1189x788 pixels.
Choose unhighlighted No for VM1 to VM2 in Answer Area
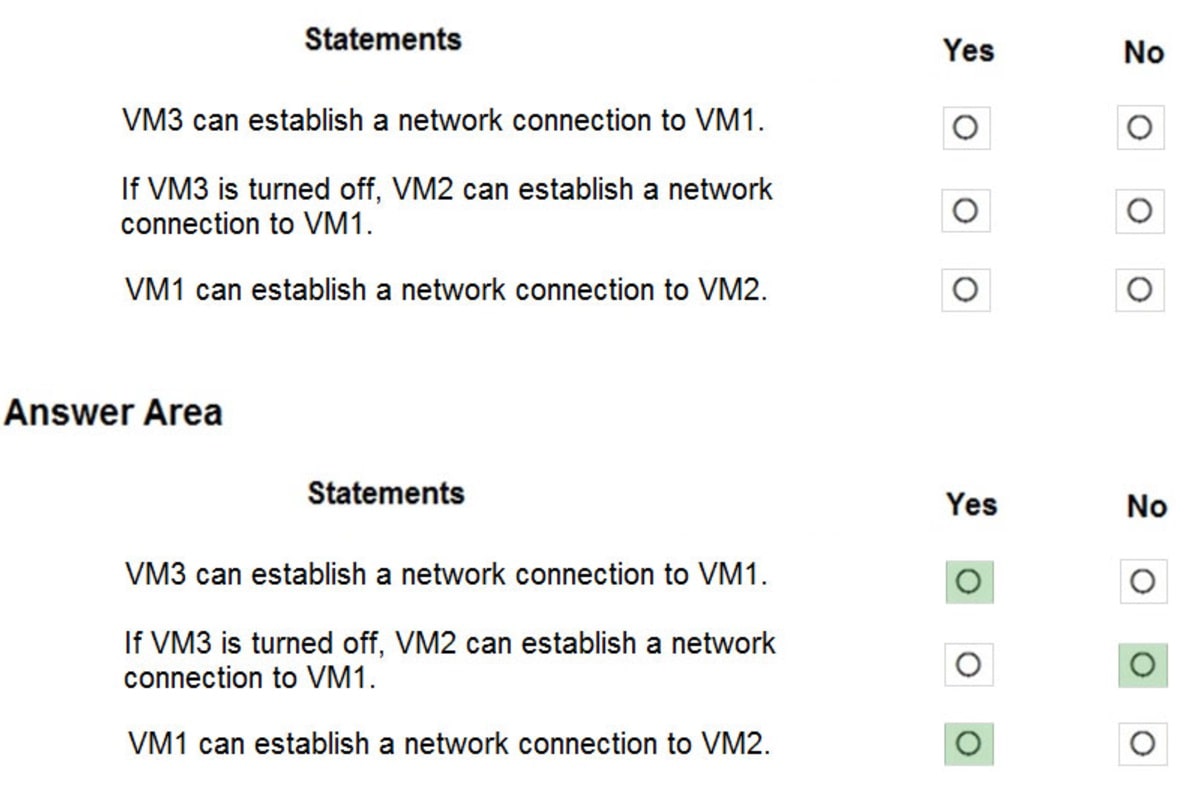click(1143, 744)
